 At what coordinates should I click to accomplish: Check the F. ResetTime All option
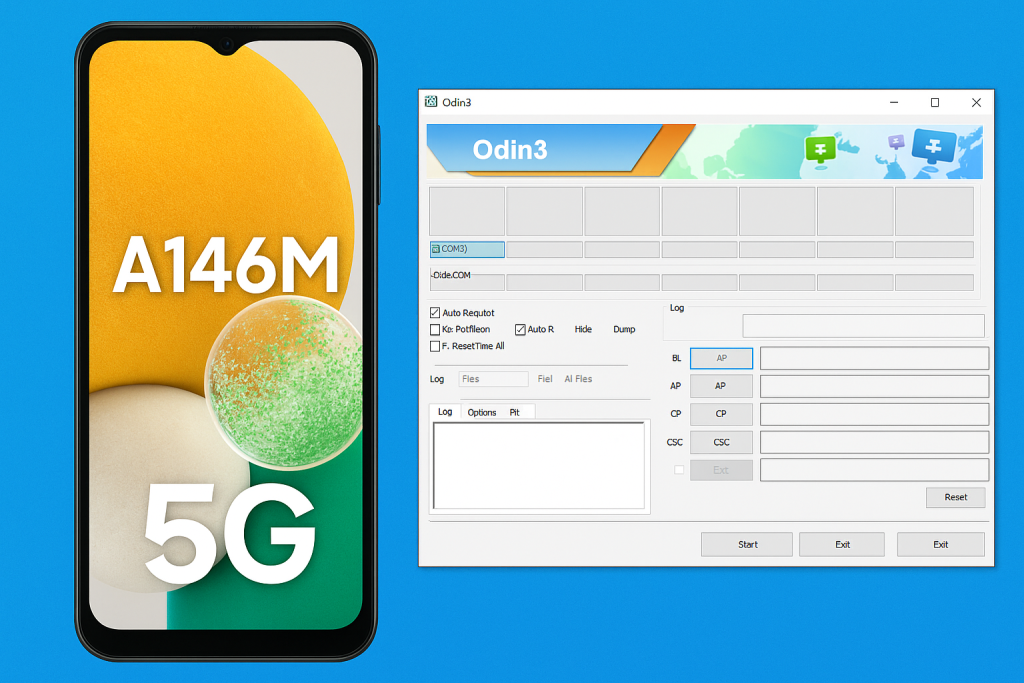coord(435,346)
